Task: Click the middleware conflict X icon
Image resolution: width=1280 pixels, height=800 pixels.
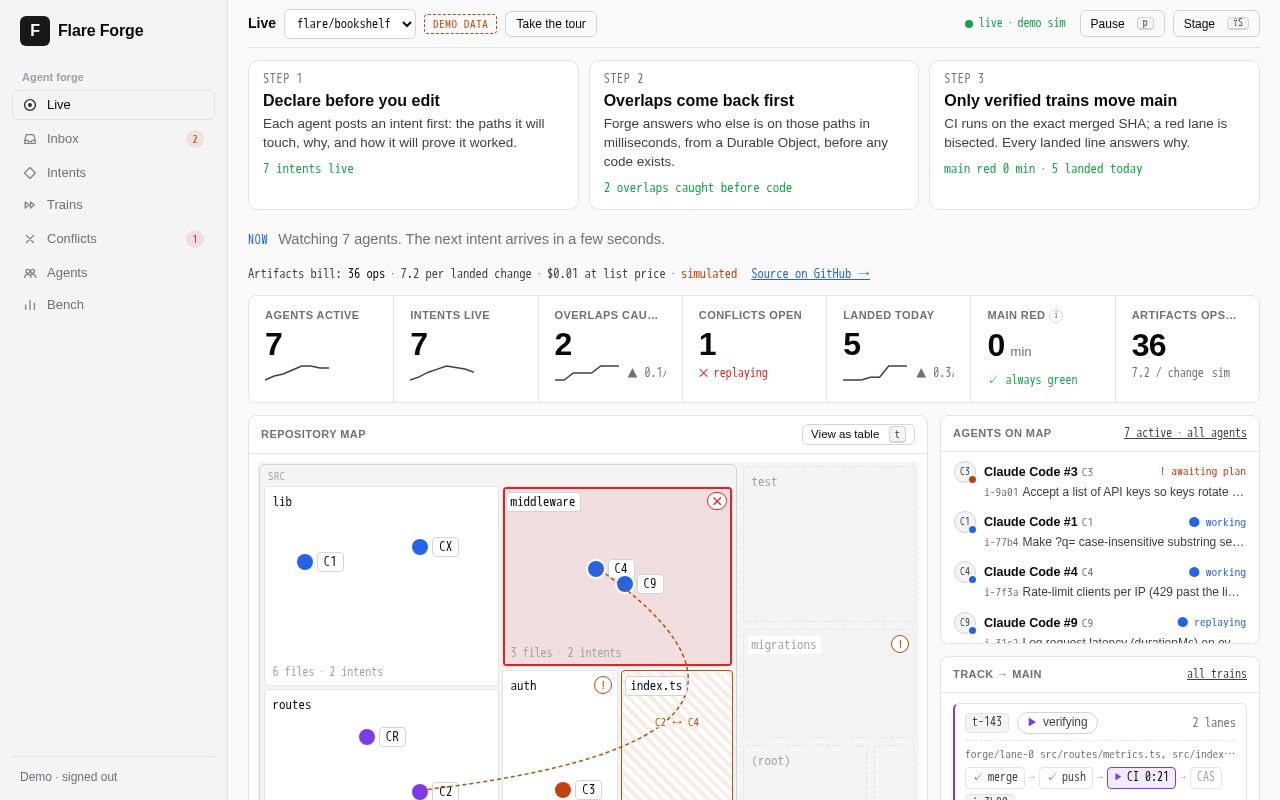Action: click(x=717, y=501)
